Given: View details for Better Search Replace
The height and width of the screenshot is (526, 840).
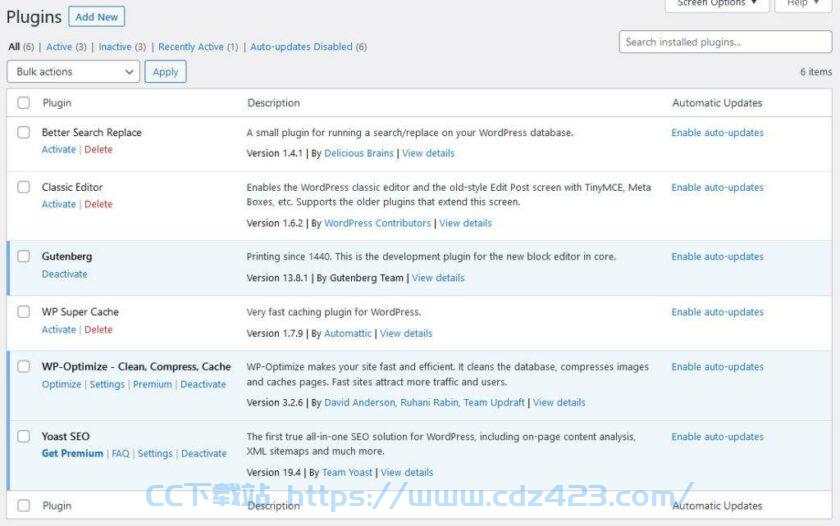Looking at the screenshot, I should (428, 153).
